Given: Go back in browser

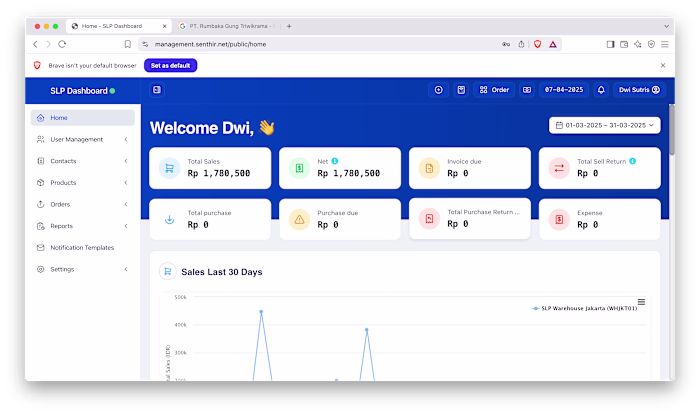Looking at the screenshot, I should [x=35, y=44].
